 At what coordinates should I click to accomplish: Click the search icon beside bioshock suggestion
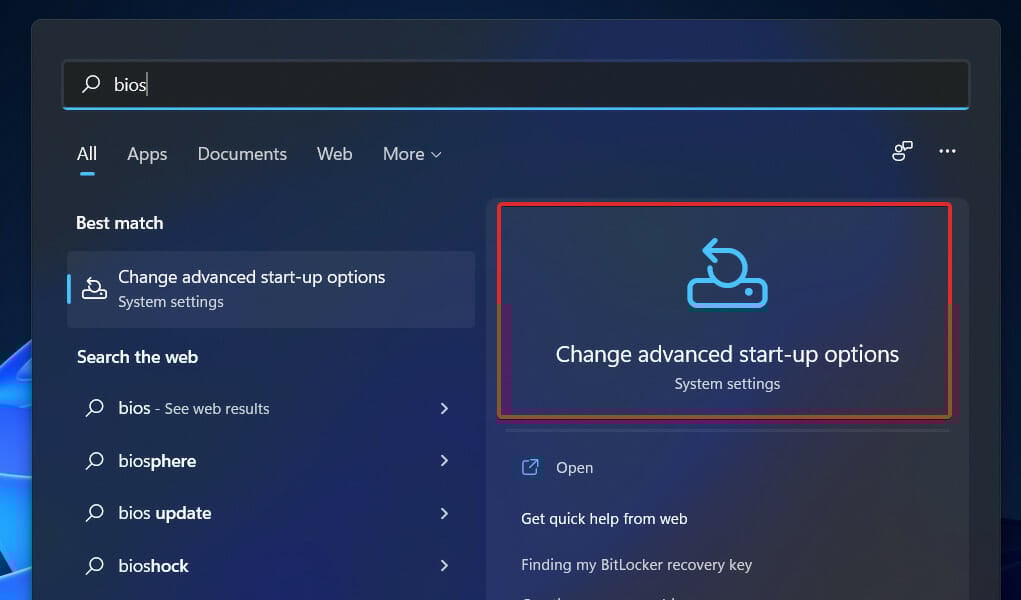(94, 565)
